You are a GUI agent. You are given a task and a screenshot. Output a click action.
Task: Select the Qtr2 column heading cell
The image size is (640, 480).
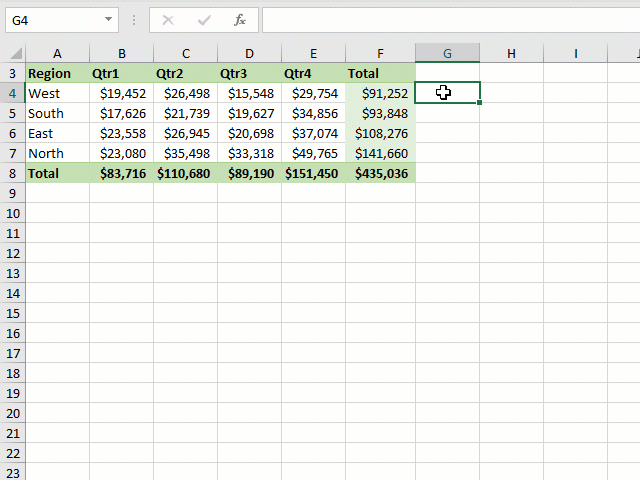(185, 73)
